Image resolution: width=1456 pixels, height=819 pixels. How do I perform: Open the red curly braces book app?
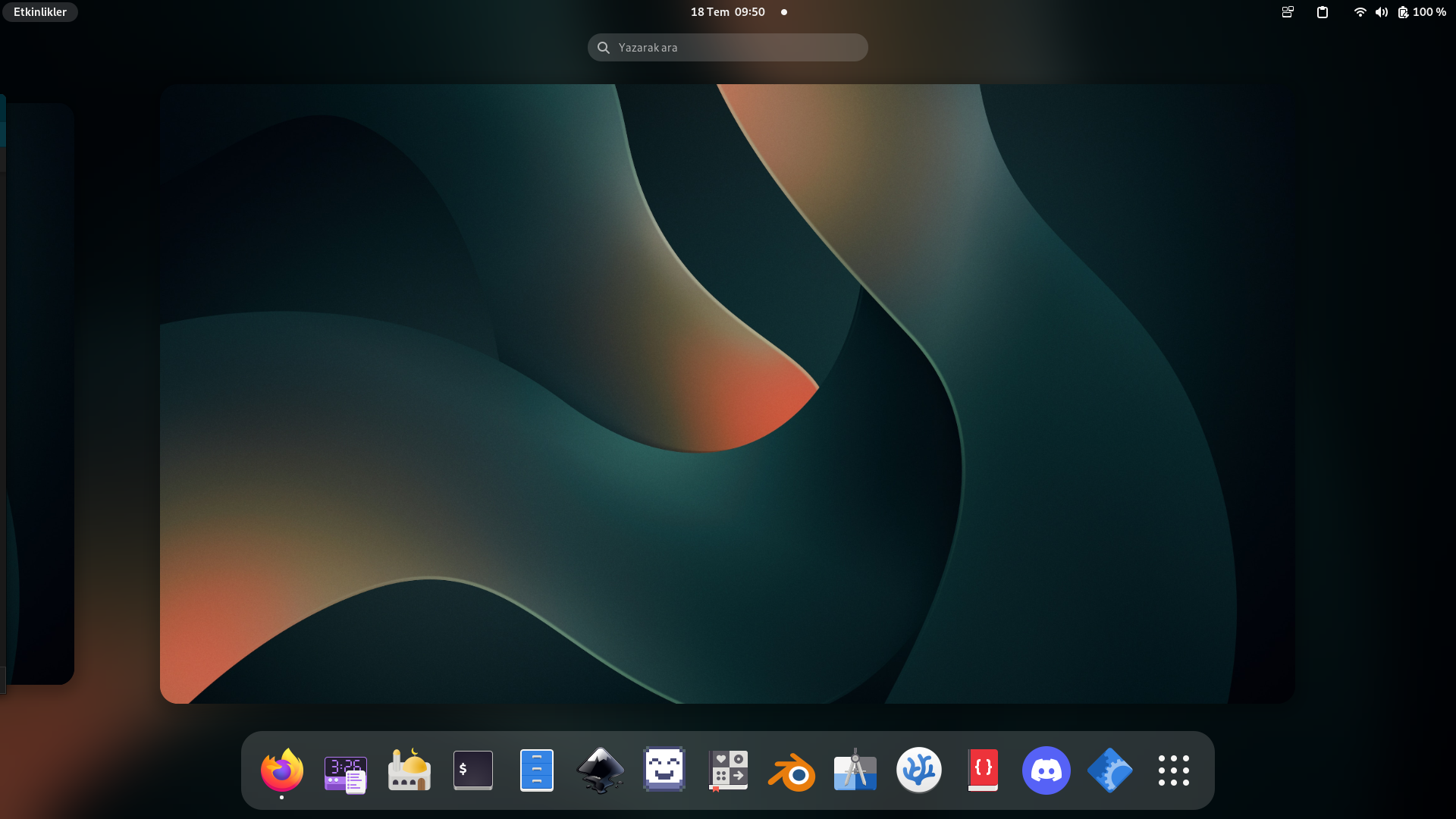[x=983, y=770]
